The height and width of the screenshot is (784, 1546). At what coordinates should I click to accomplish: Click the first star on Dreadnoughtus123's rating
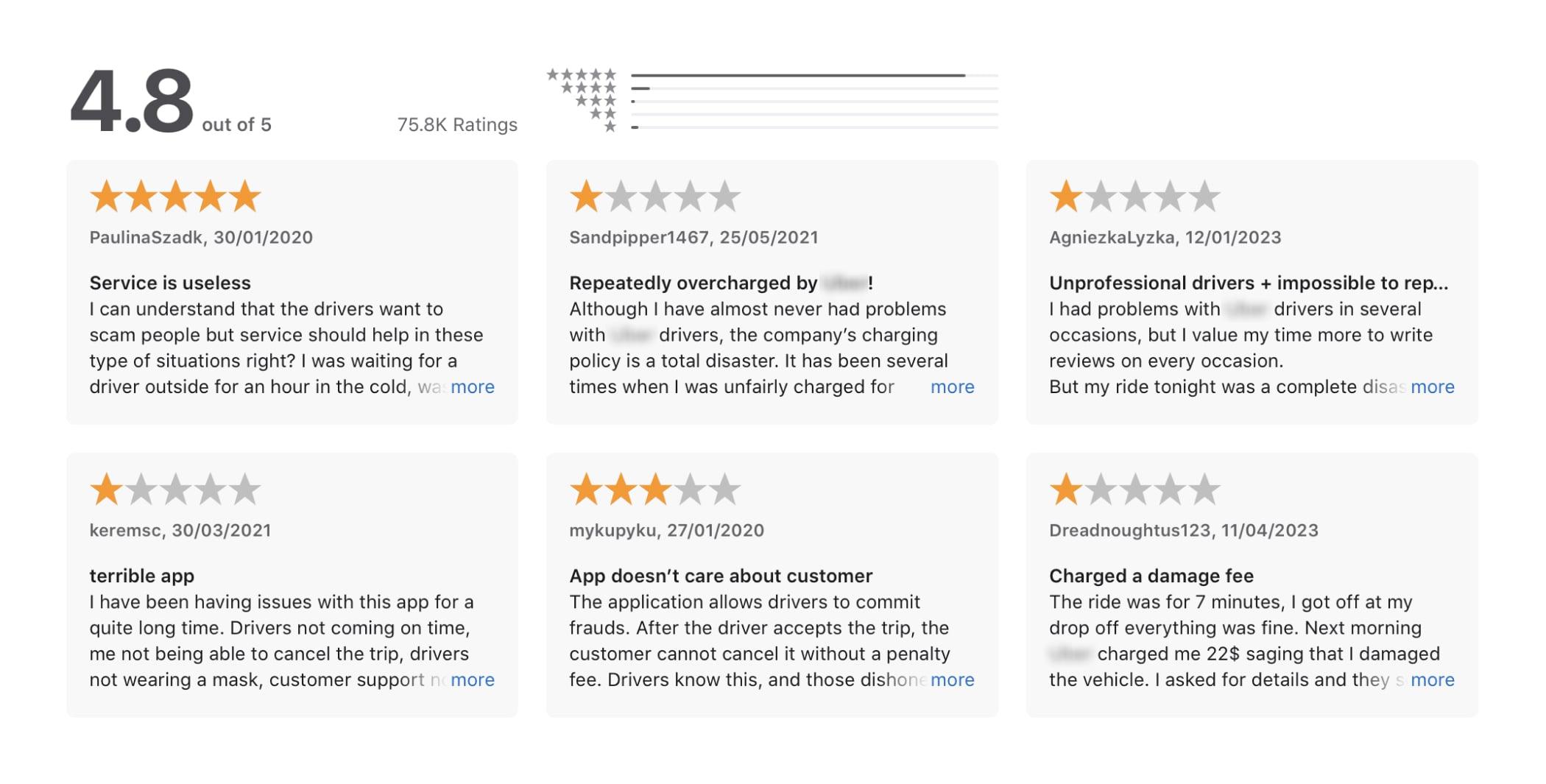coord(1066,488)
